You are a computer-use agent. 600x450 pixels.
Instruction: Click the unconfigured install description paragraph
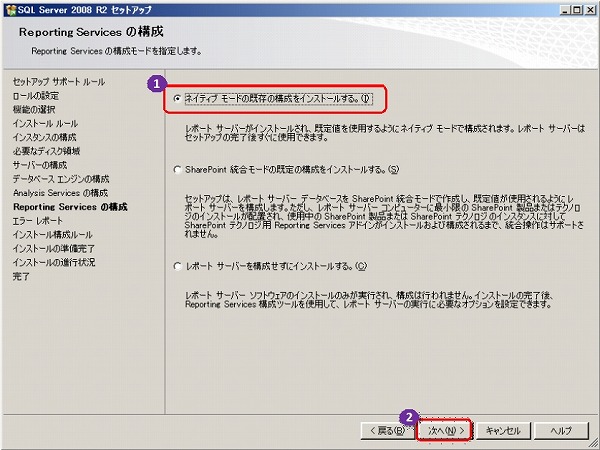coord(369,300)
